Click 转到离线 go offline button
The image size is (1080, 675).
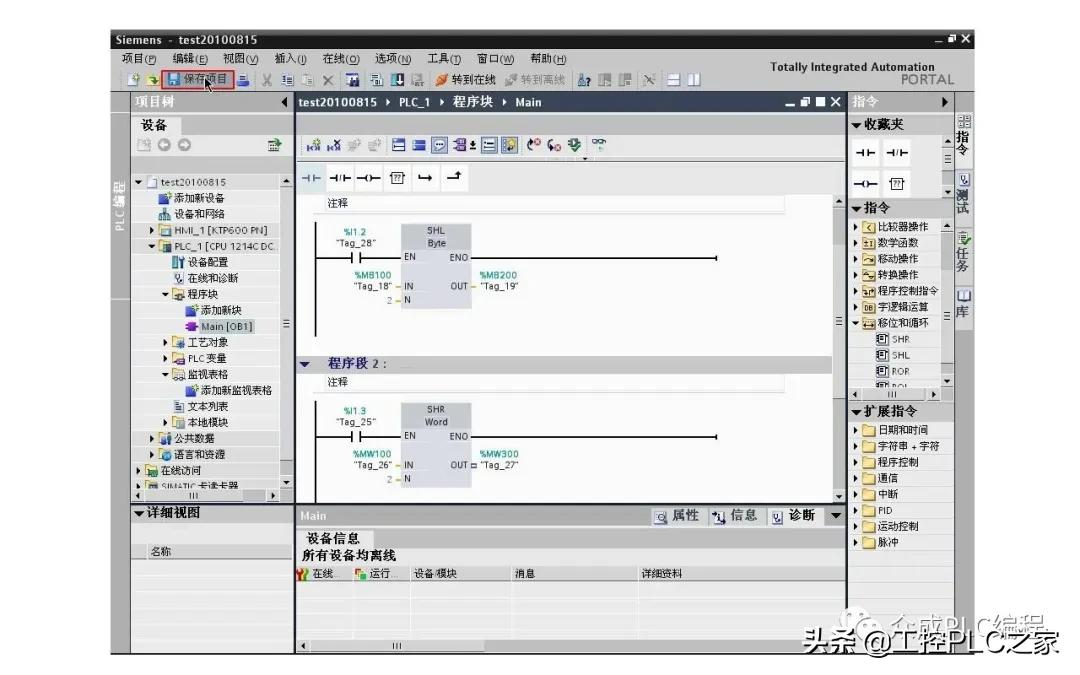pyautogui.click(x=535, y=80)
